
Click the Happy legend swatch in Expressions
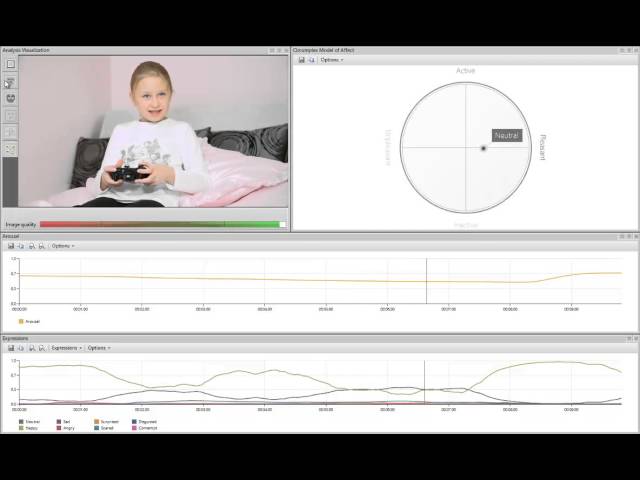pos(21,428)
